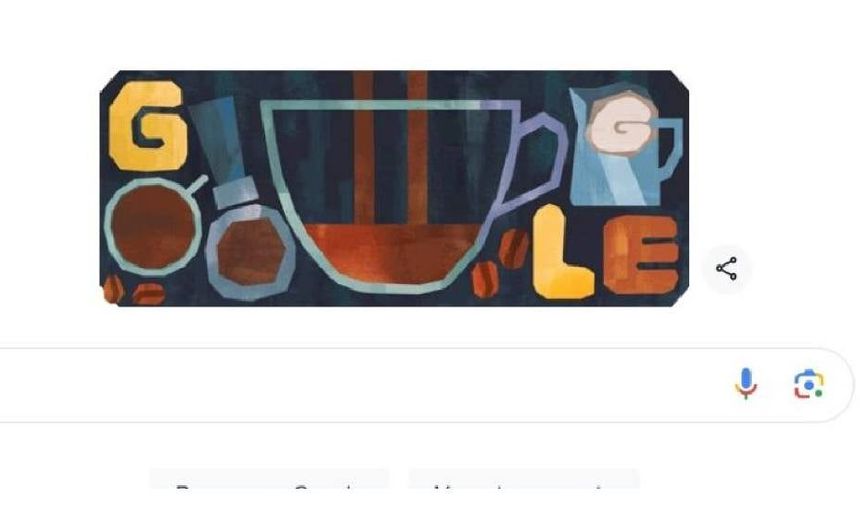Start voice search with the microphone icon
Viewport: 860px width, 528px height.
pyautogui.click(x=745, y=383)
